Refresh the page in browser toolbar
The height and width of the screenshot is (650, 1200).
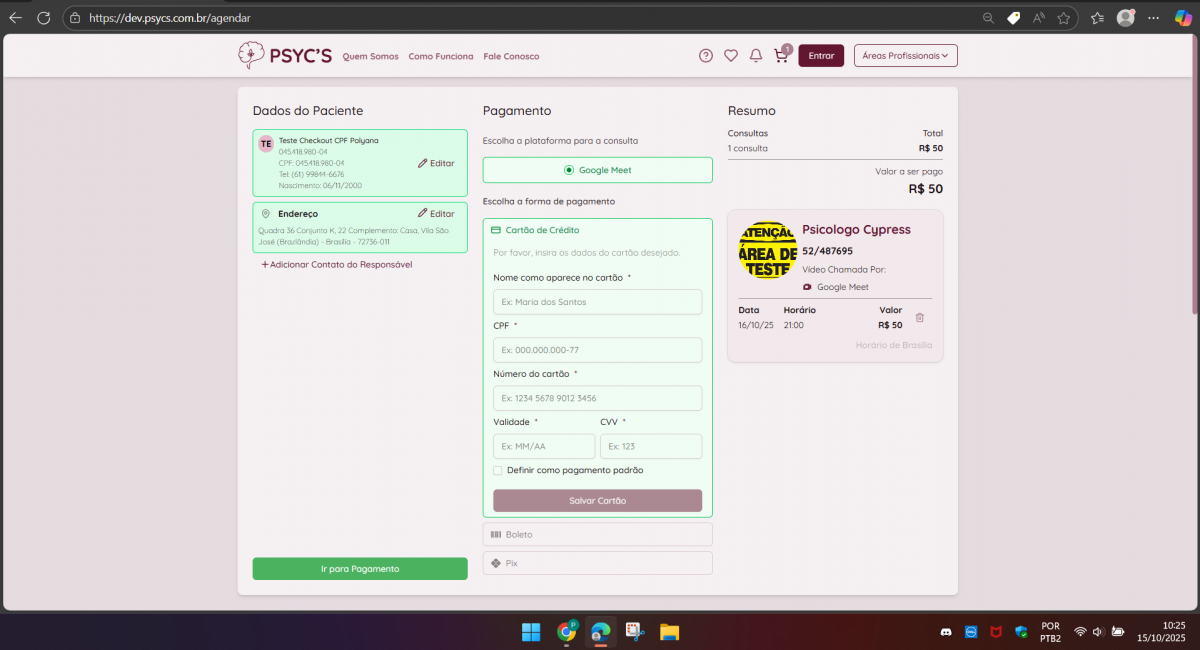click(43, 18)
